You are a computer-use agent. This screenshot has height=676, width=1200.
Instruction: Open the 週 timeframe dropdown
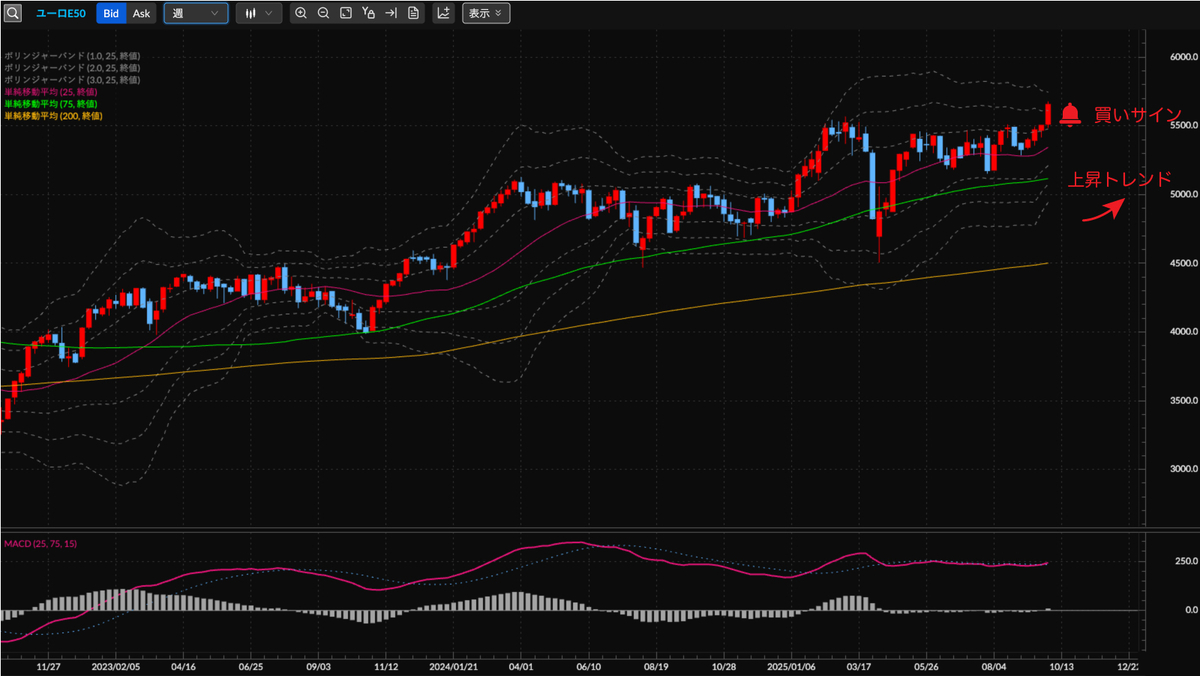(x=196, y=13)
